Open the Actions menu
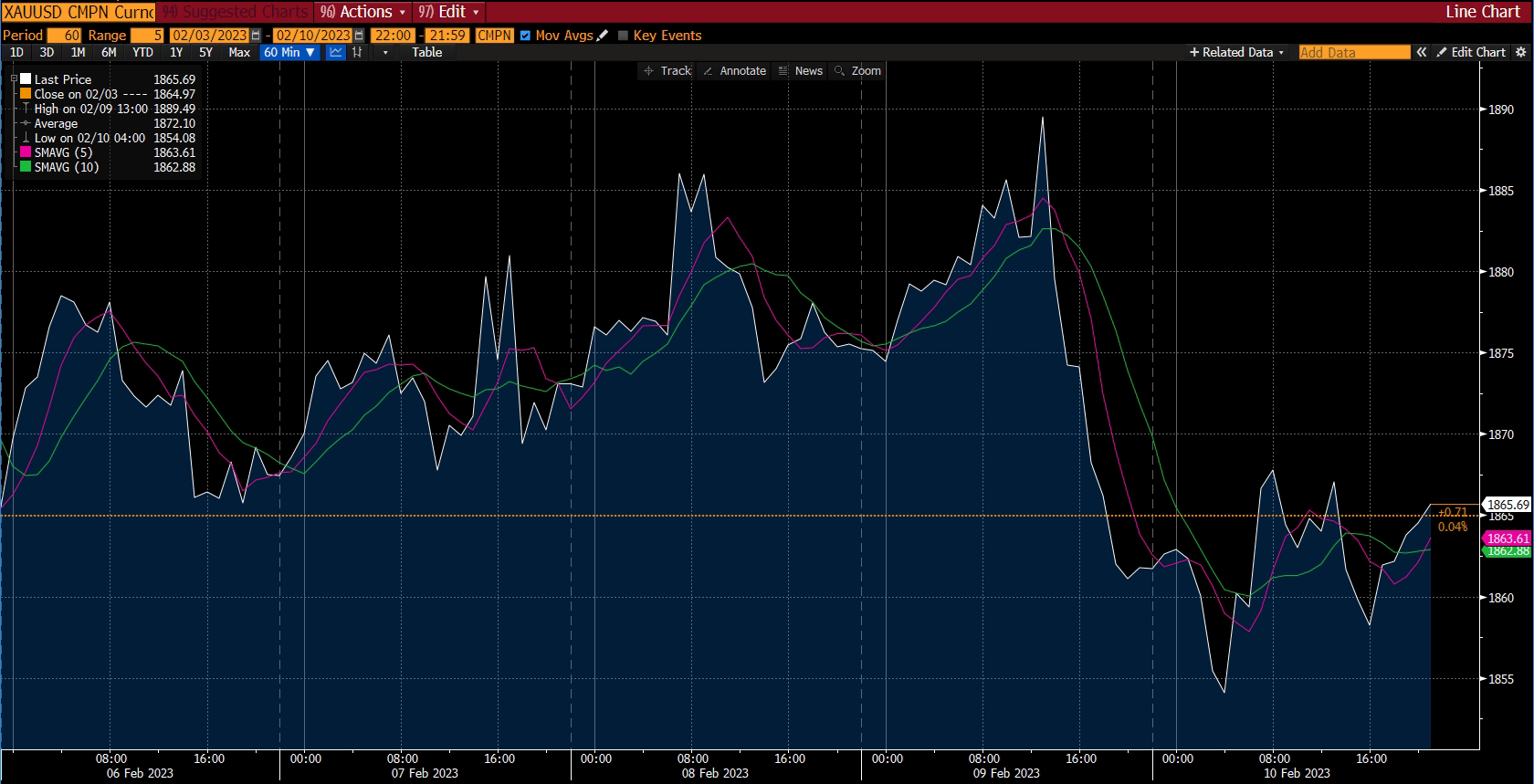 tap(364, 12)
